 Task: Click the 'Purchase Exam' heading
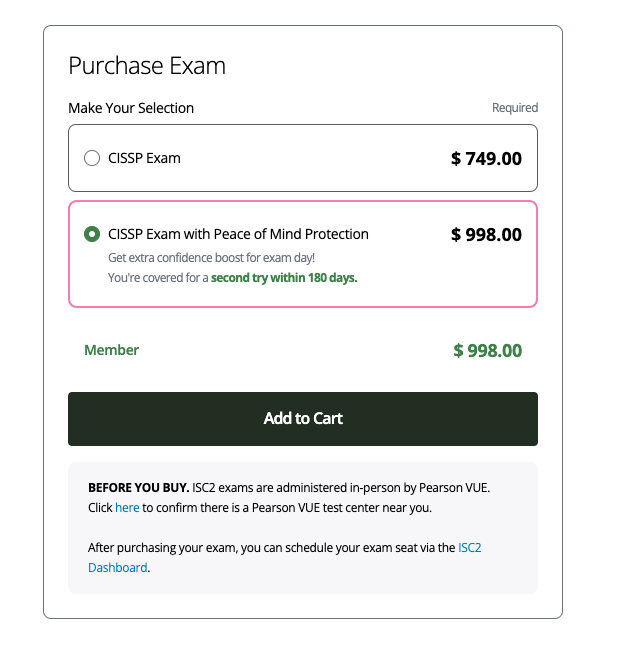(x=146, y=66)
